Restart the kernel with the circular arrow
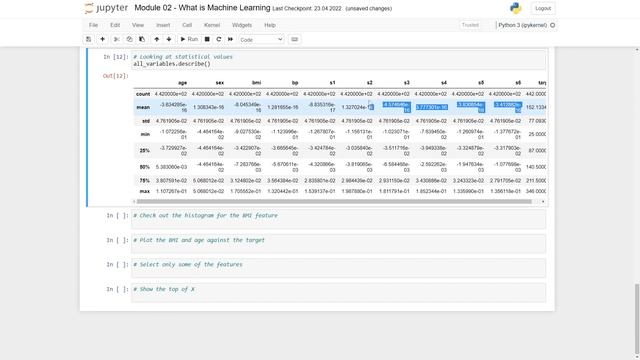 click(x=219, y=39)
